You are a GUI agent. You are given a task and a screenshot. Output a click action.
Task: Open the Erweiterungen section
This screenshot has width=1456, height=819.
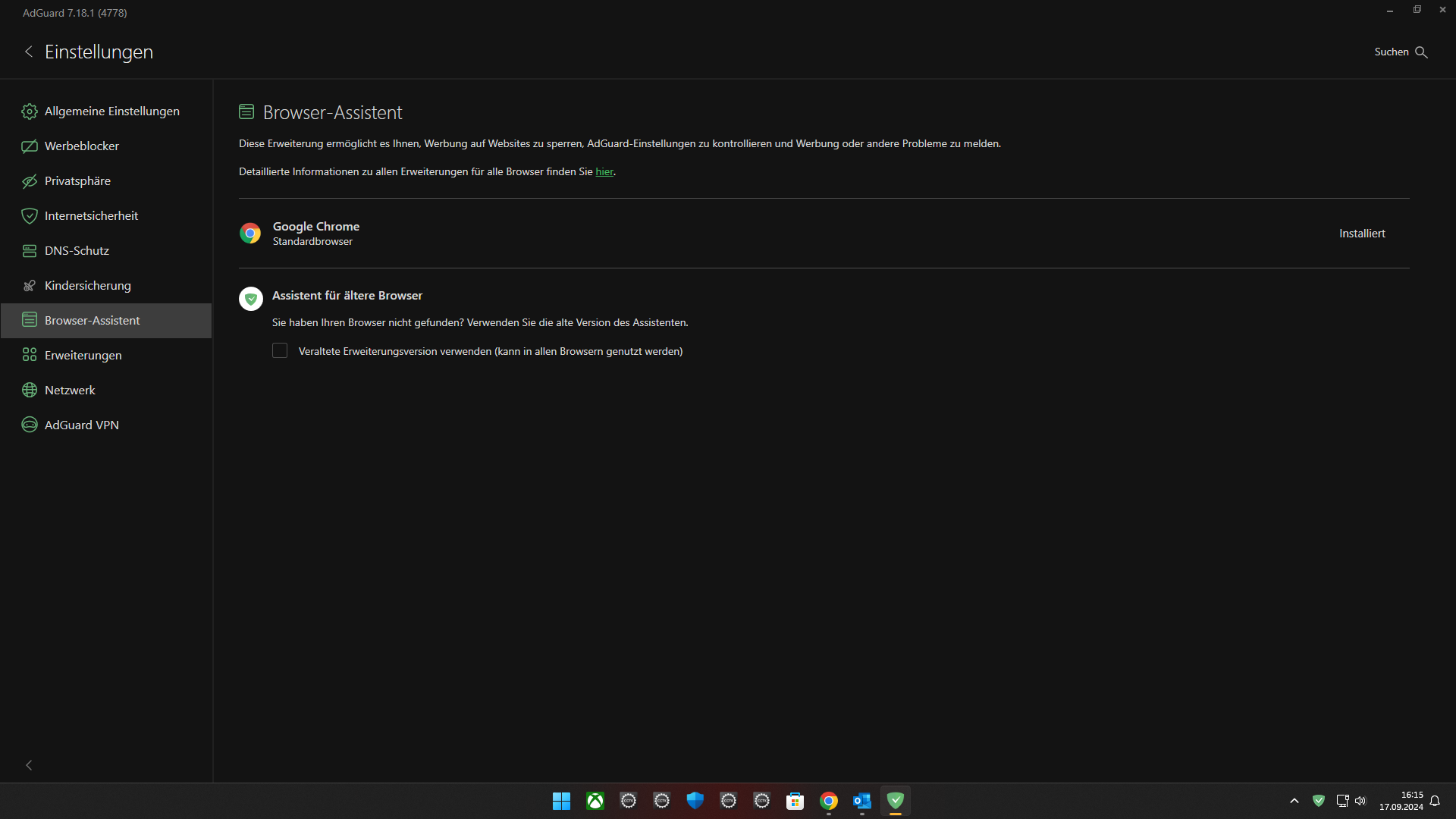83,356
